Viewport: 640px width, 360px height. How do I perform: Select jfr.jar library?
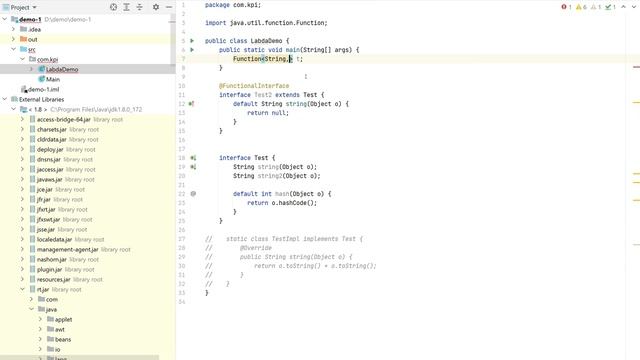[x=44, y=199]
